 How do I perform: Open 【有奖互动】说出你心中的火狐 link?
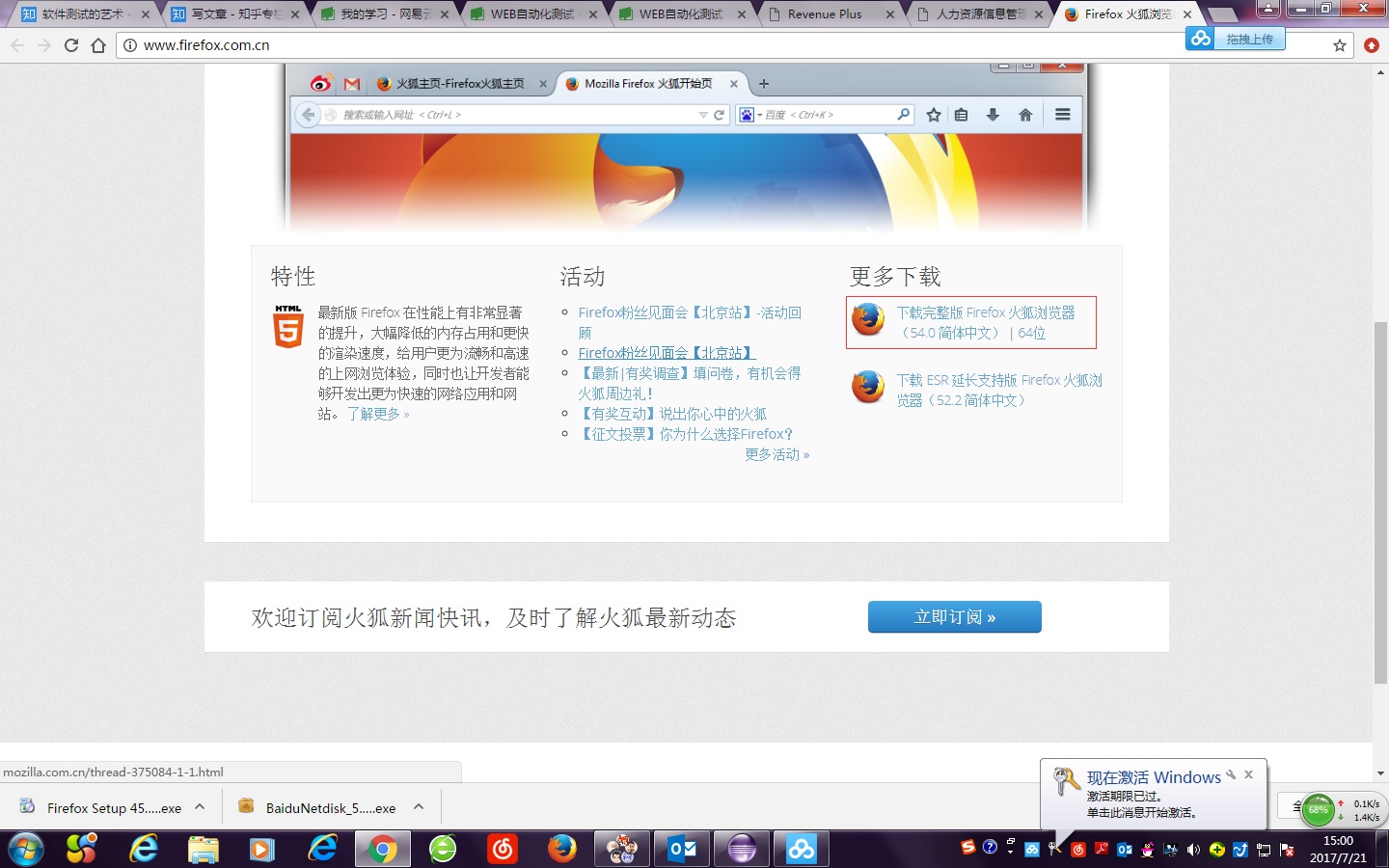pos(672,414)
